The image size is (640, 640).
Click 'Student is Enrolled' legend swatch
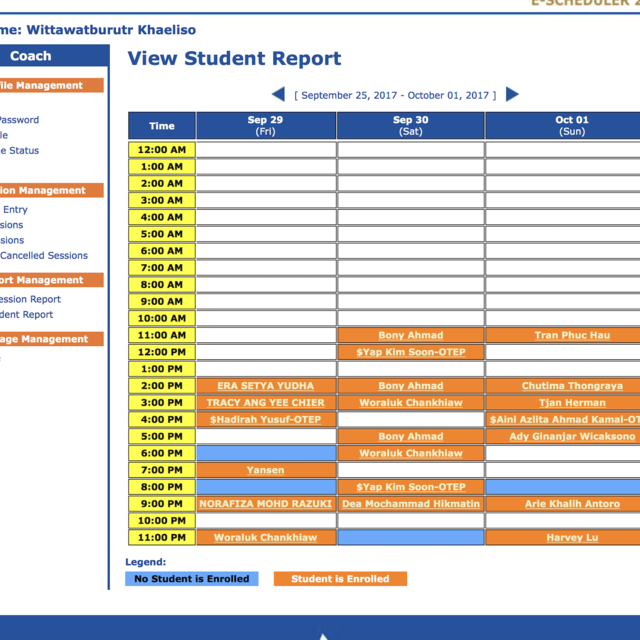tap(340, 579)
